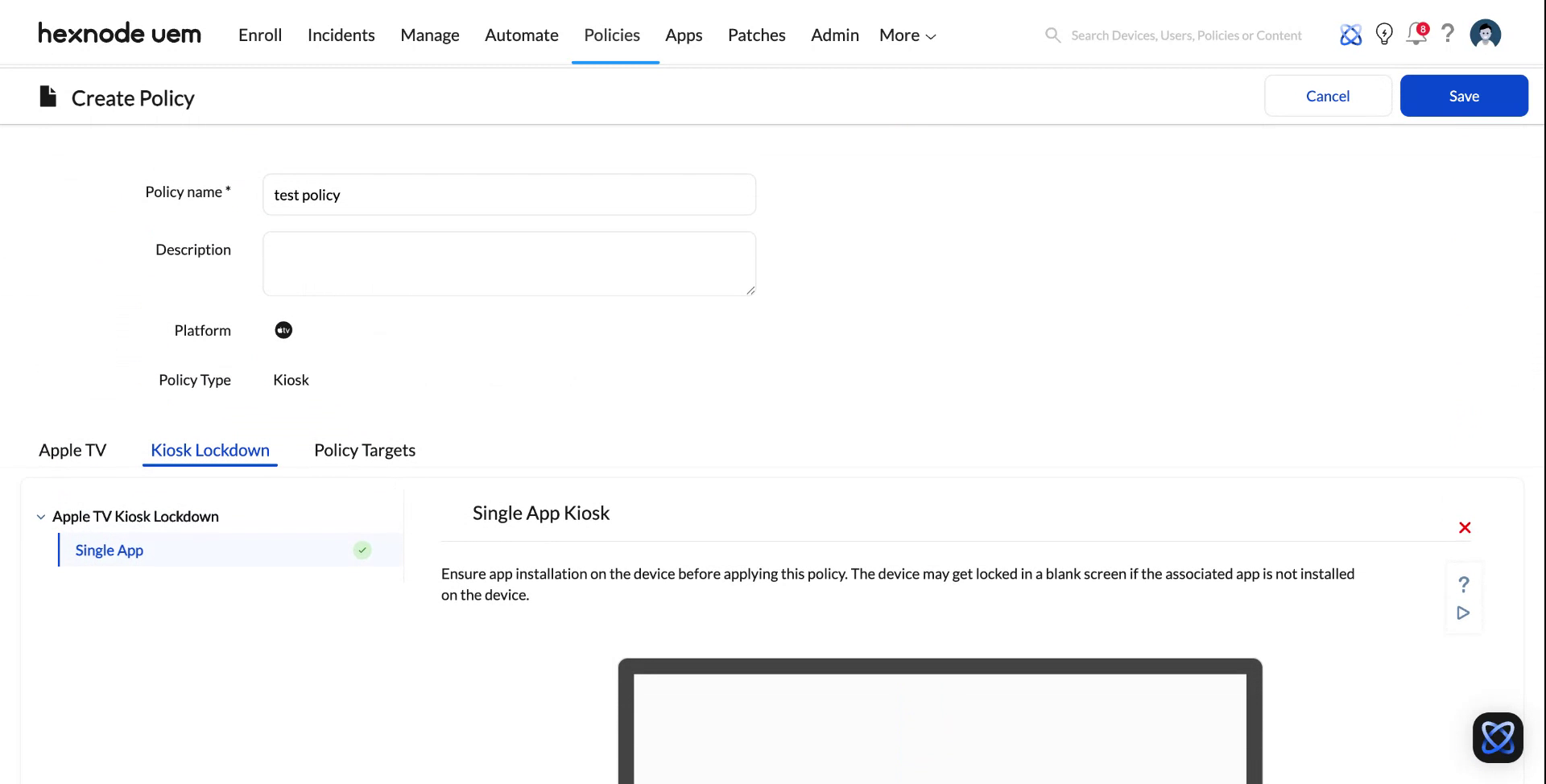
Task: Cancel policy creation
Action: tap(1327, 95)
